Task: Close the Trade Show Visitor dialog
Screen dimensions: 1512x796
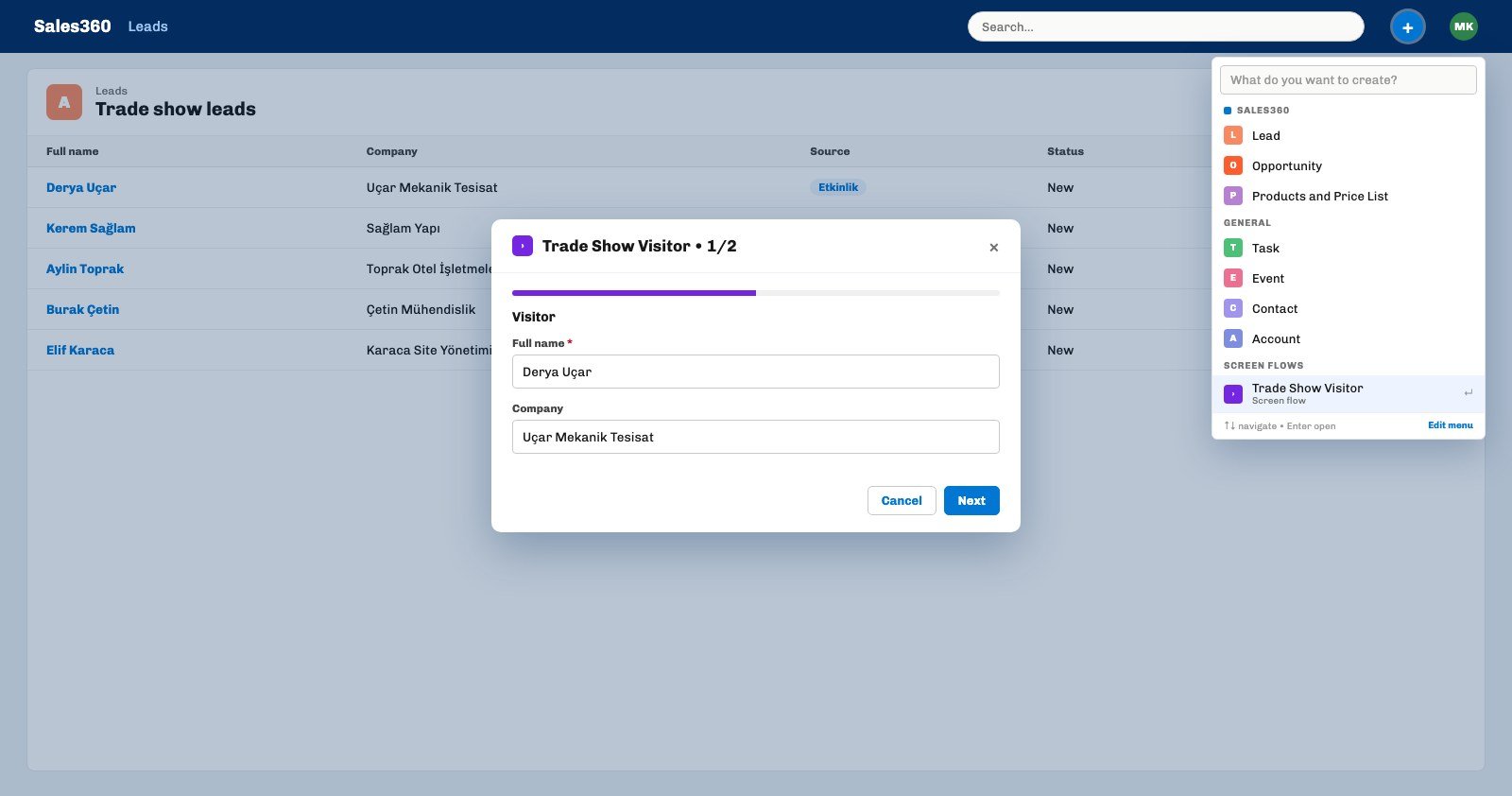Action: click(x=993, y=247)
